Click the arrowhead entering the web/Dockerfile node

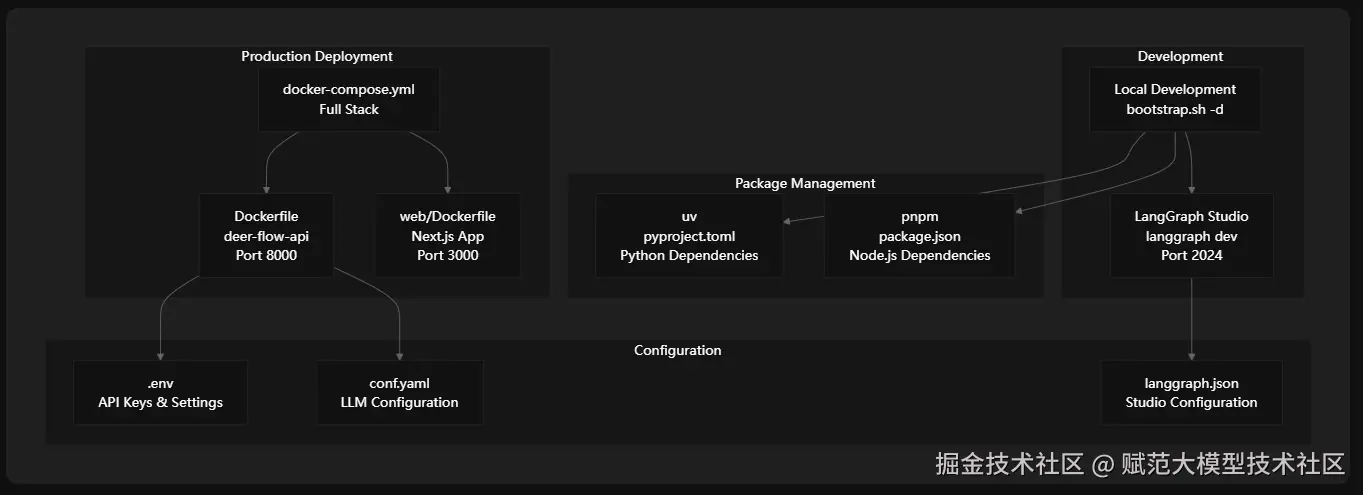pos(447,189)
